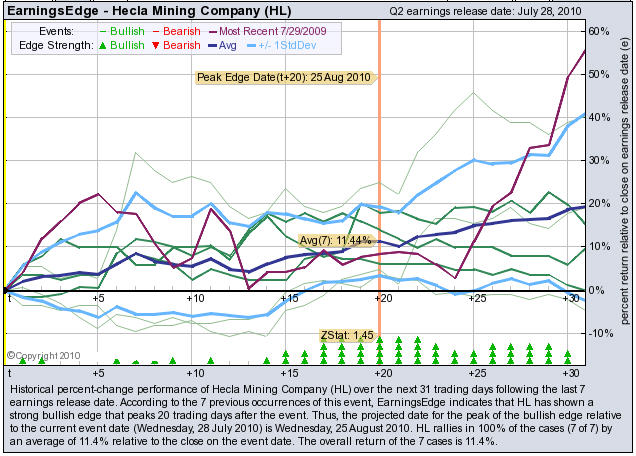636x456 pixels.
Task: Click the 50% y-axis label
Action: click(x=599, y=74)
